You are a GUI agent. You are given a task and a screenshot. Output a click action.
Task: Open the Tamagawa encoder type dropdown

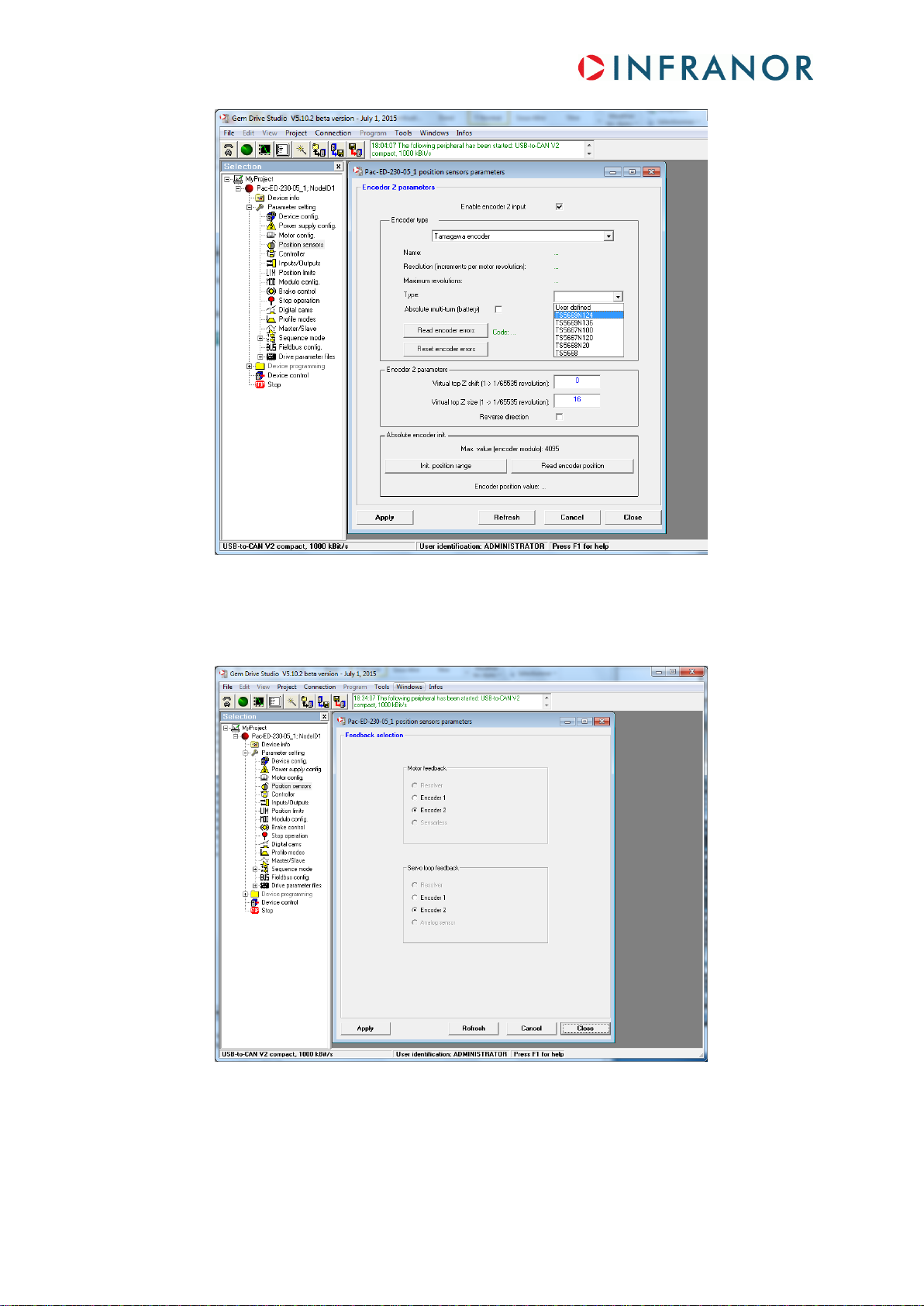coord(609,236)
